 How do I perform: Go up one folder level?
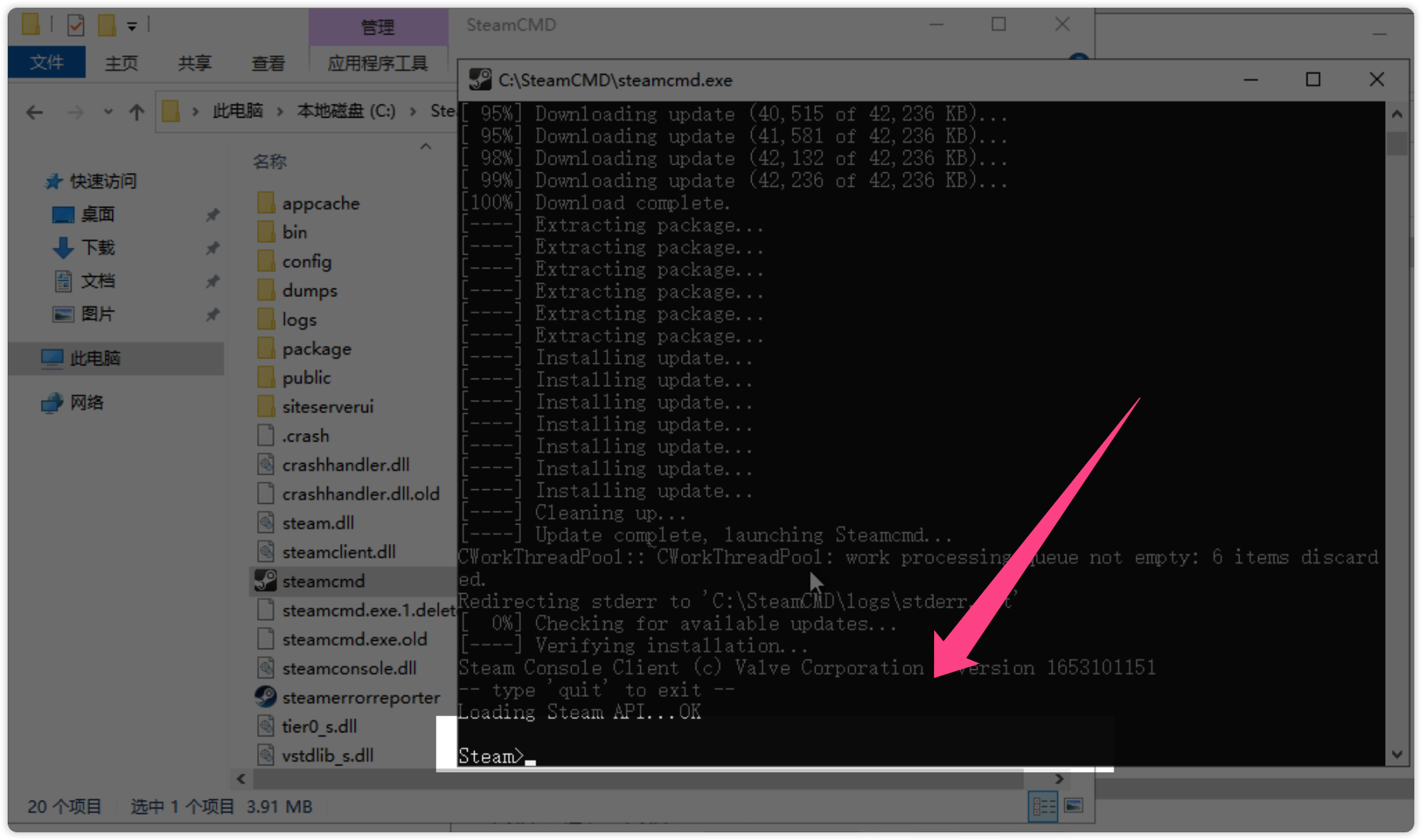point(137,112)
